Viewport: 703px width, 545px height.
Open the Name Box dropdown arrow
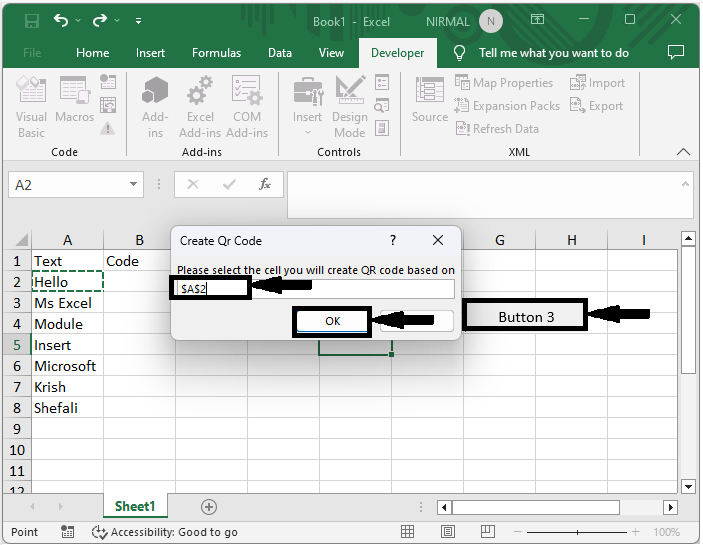click(135, 185)
